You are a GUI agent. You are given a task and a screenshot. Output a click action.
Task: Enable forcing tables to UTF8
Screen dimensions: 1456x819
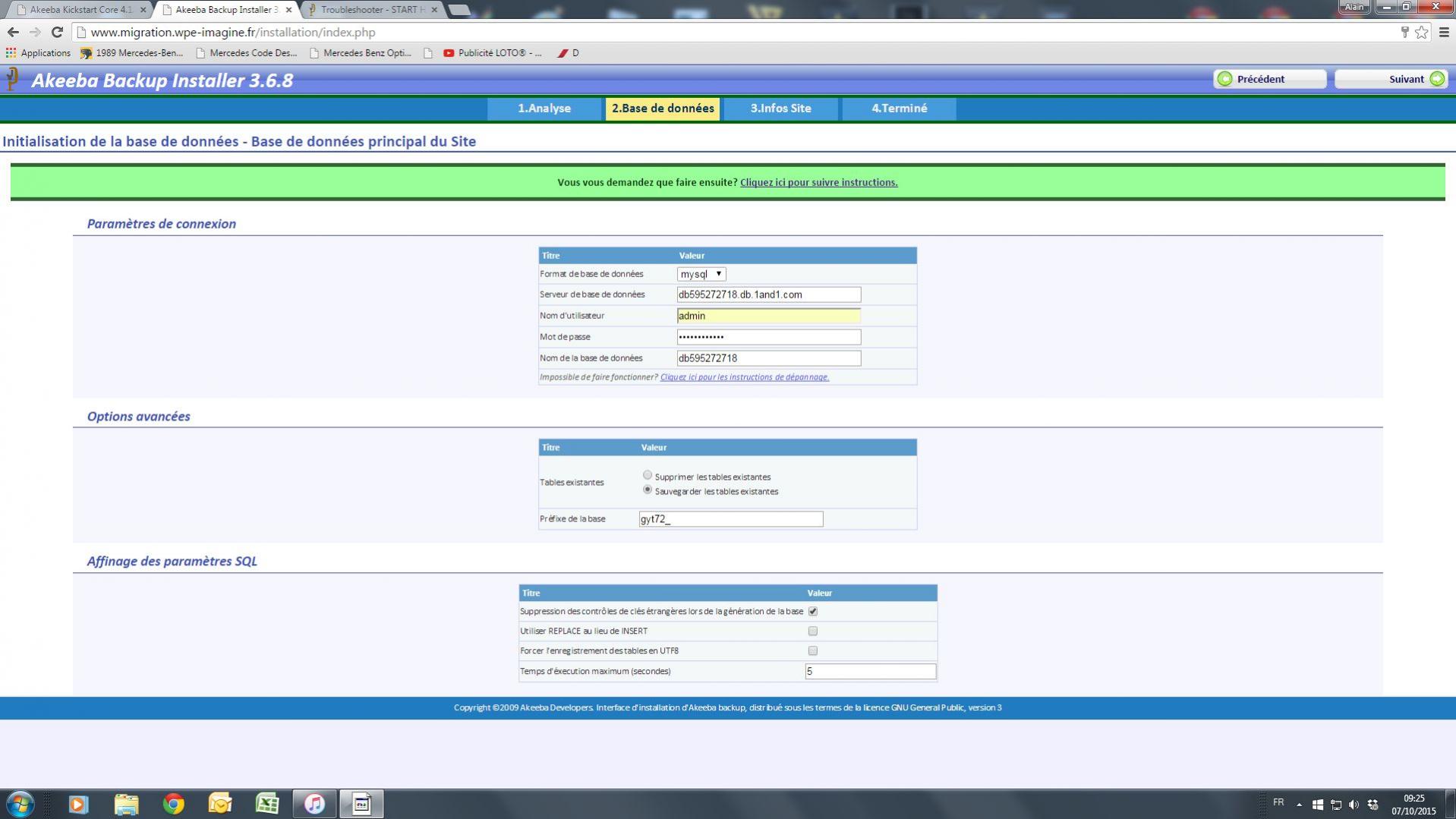click(x=812, y=650)
